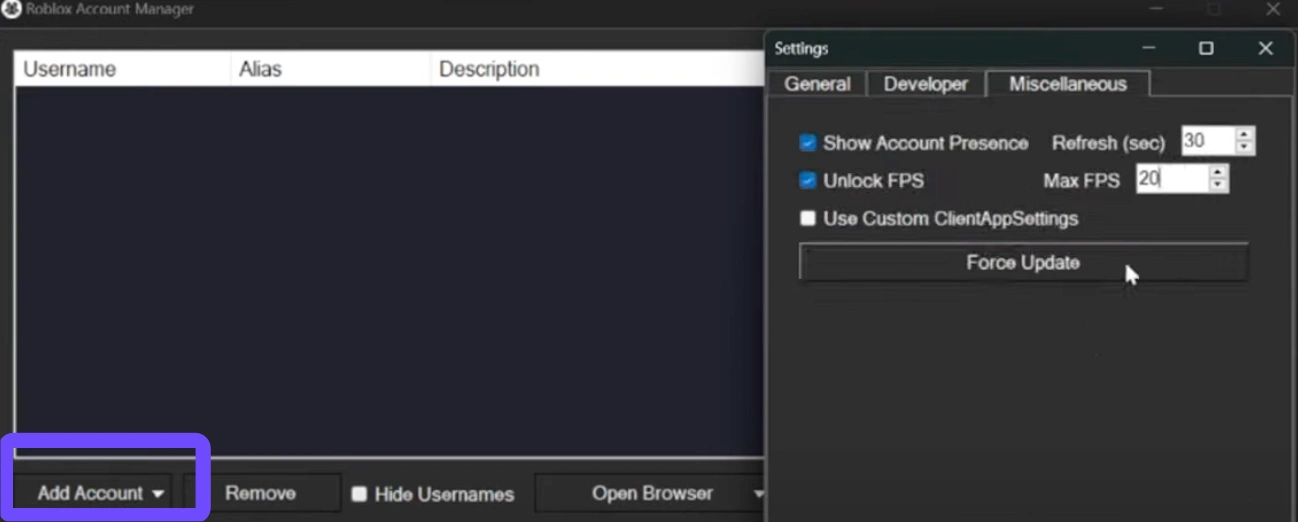Decrease Refresh seconds with down arrow
Image resolution: width=1298 pixels, height=522 pixels.
pos(1244,148)
